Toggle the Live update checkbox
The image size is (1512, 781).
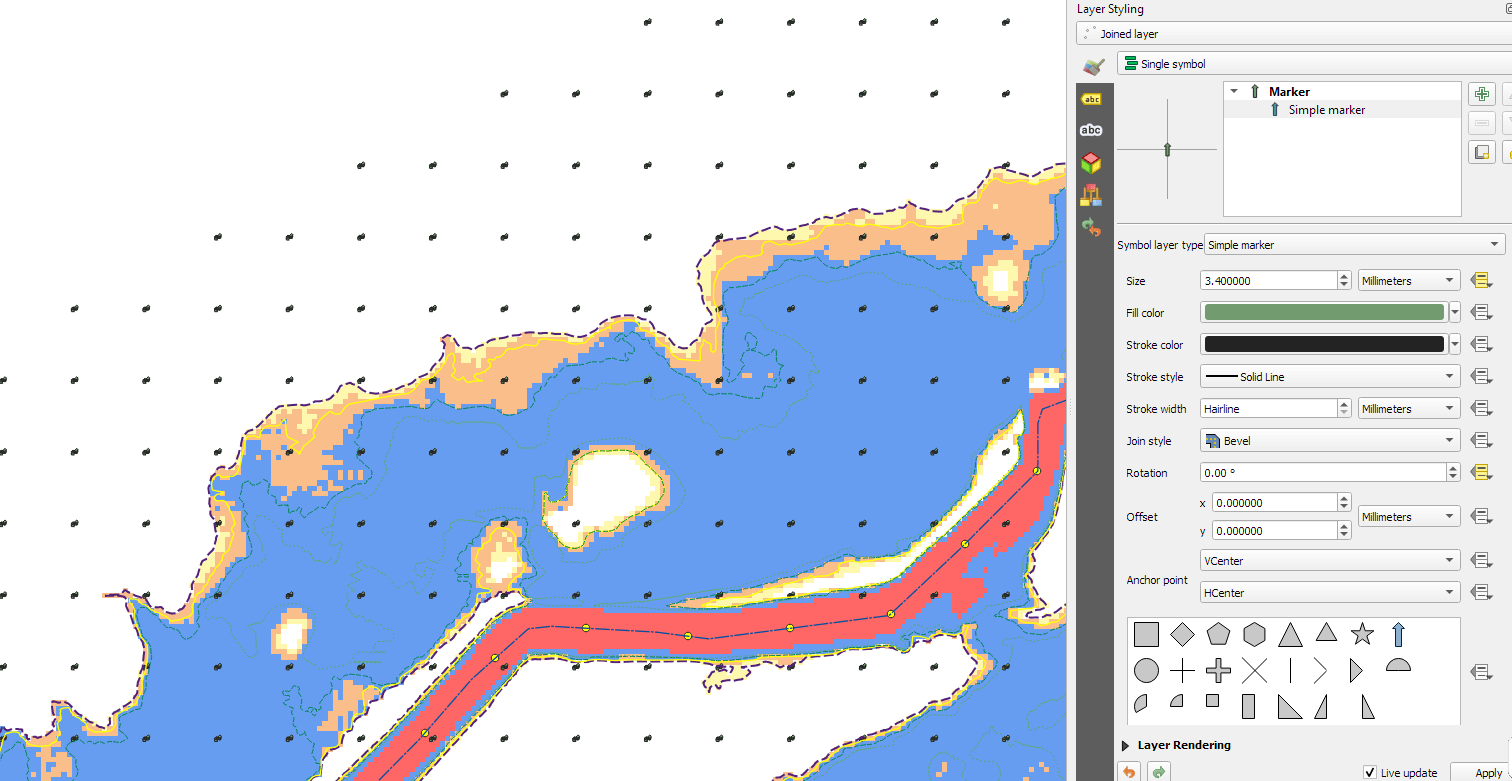tap(1369, 772)
